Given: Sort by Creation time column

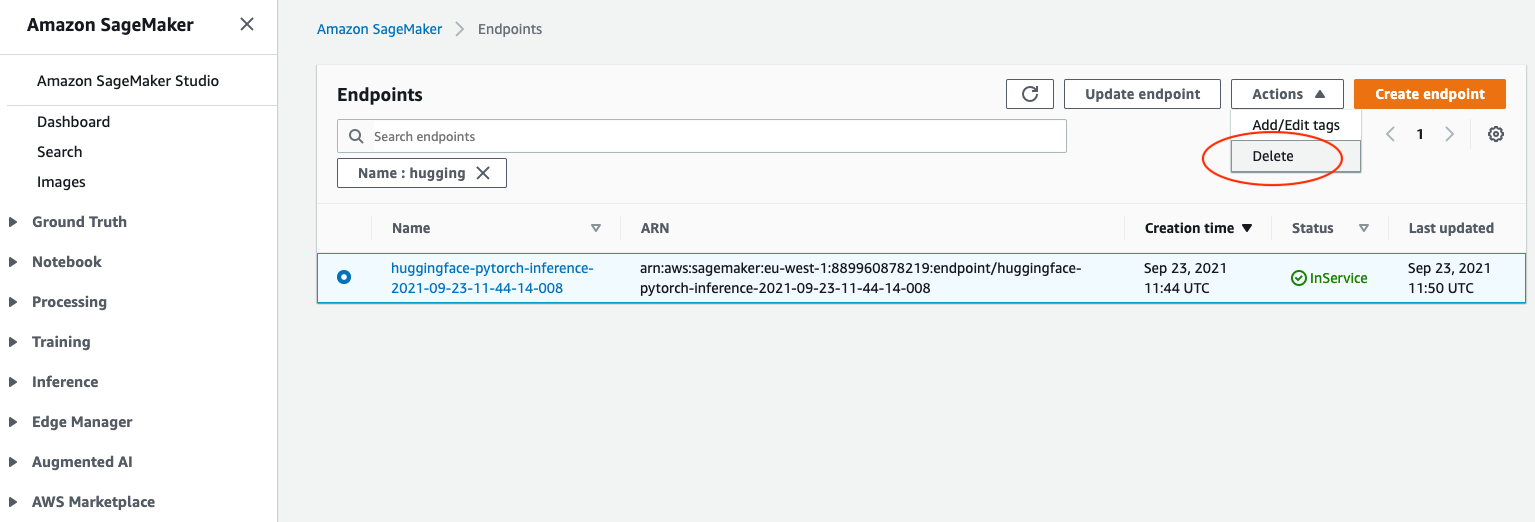Looking at the screenshot, I should tap(1198, 228).
